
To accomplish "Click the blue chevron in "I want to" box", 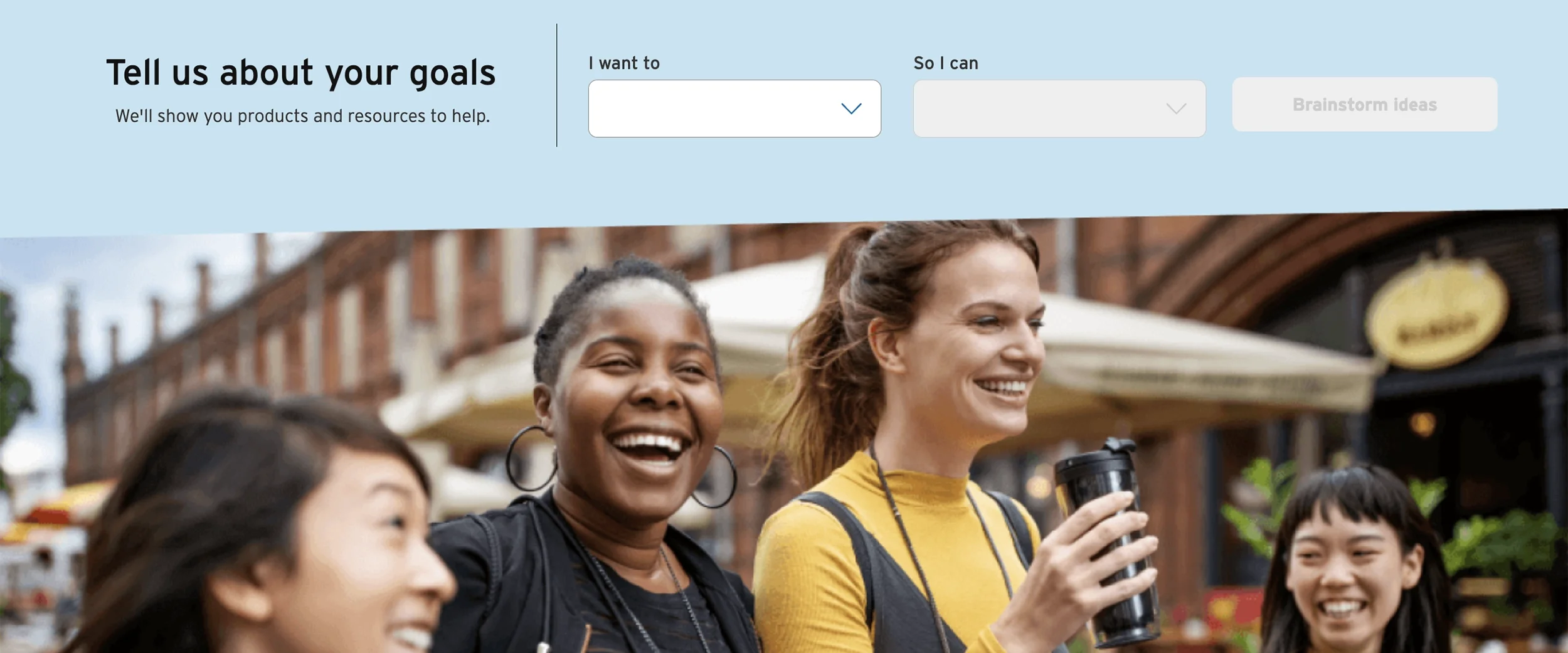I will pos(851,109).
